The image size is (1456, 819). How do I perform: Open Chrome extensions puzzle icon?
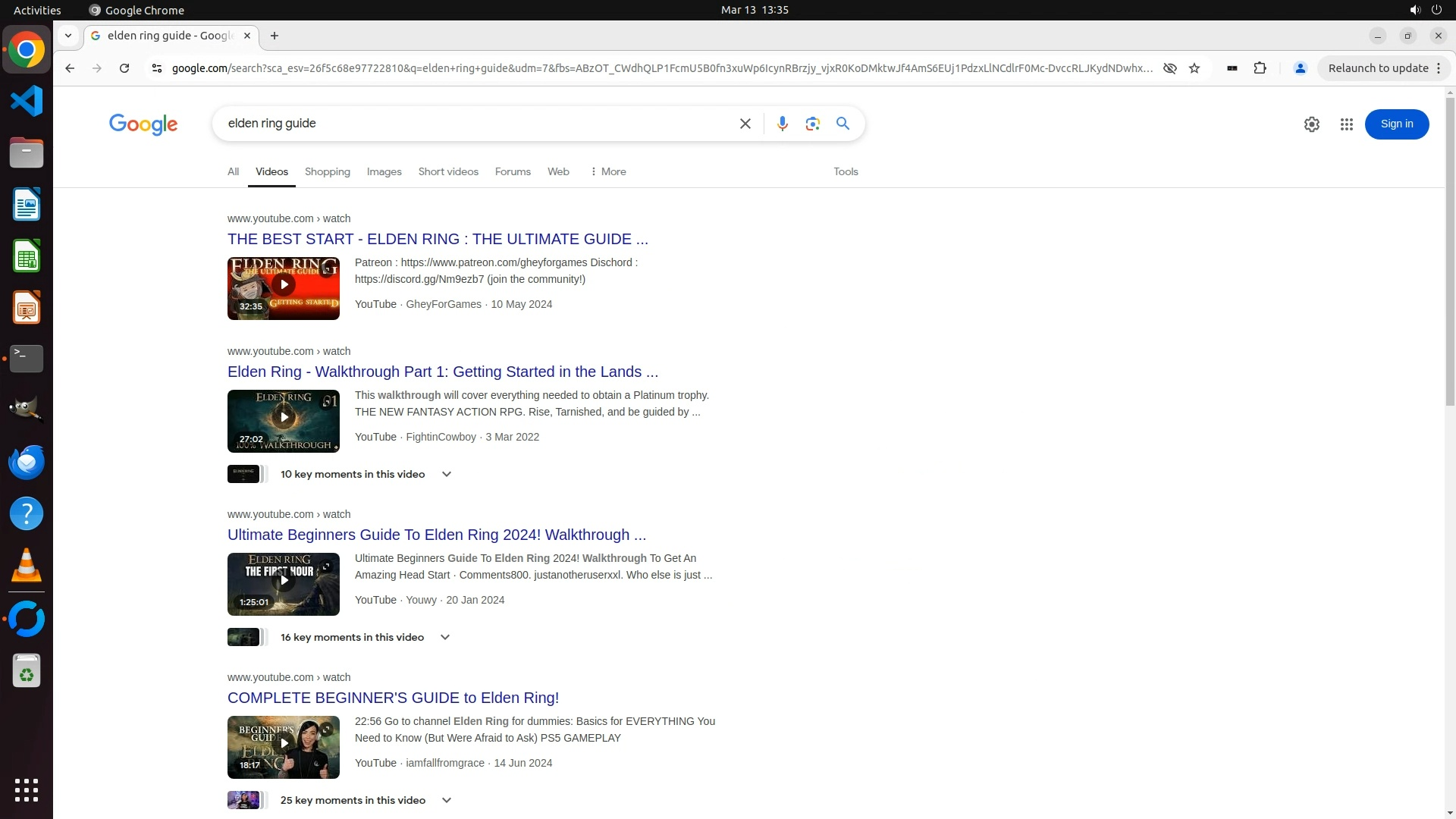[x=1260, y=68]
